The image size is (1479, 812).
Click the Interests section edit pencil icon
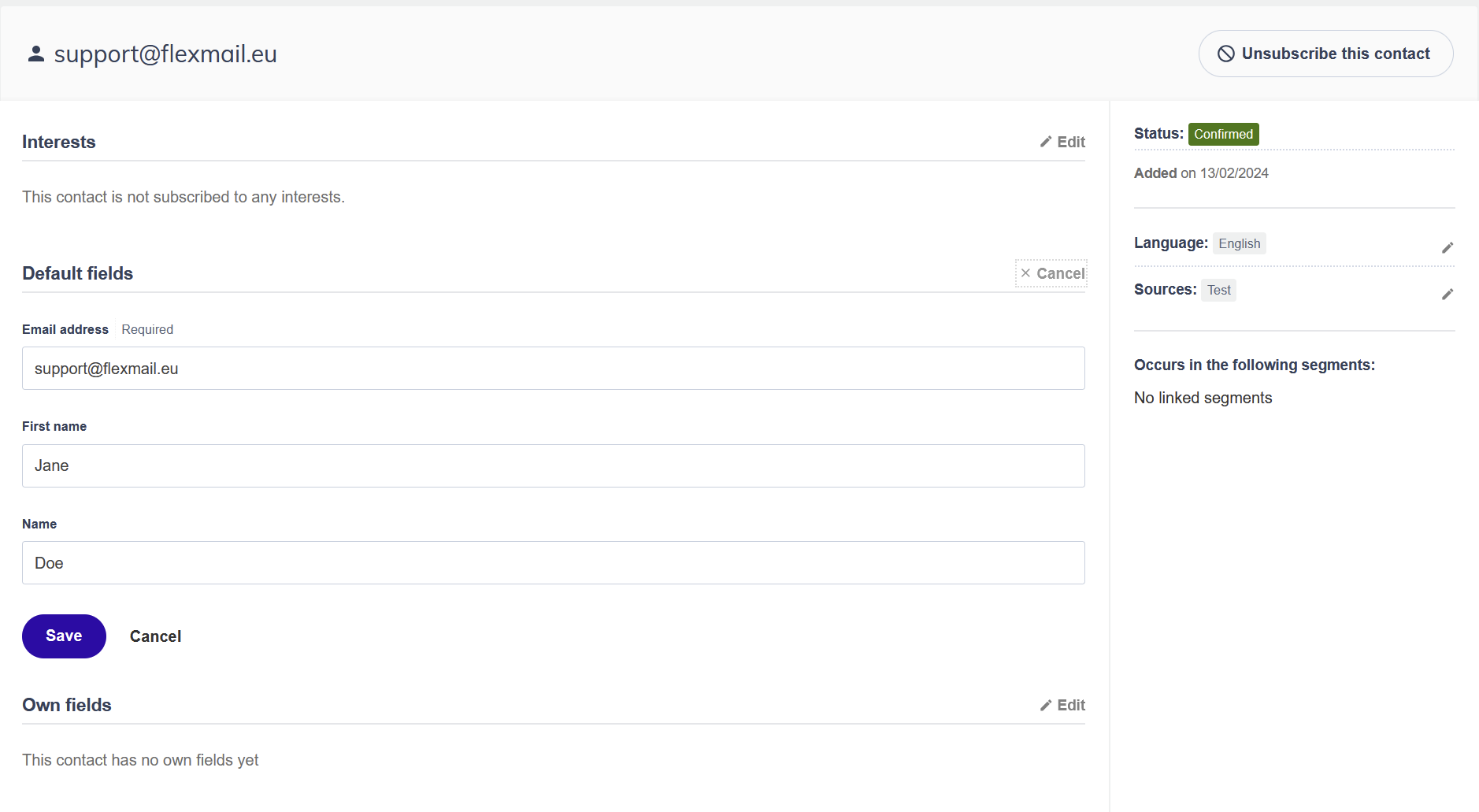point(1046,142)
